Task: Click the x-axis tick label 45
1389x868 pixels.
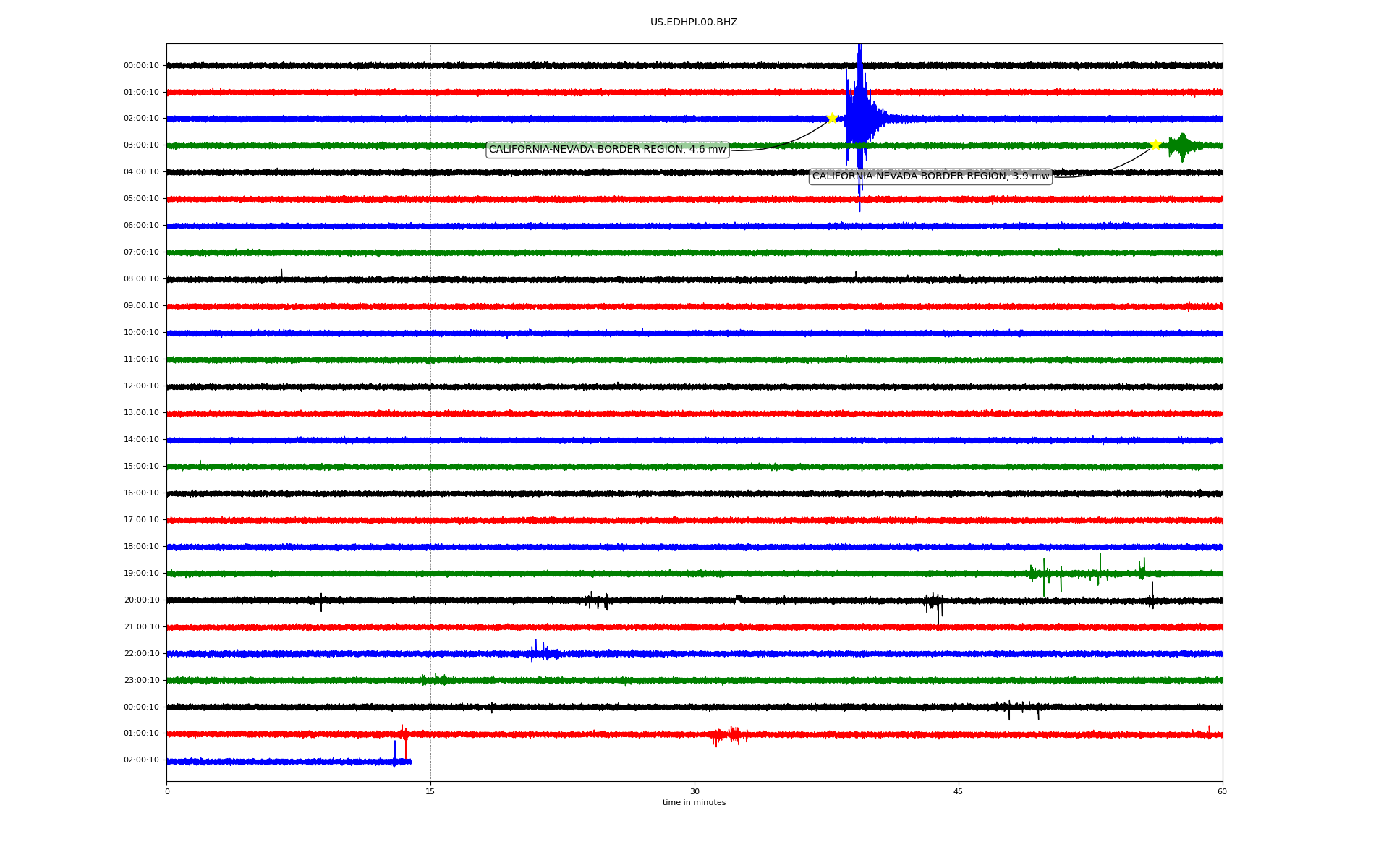Action: [959, 791]
